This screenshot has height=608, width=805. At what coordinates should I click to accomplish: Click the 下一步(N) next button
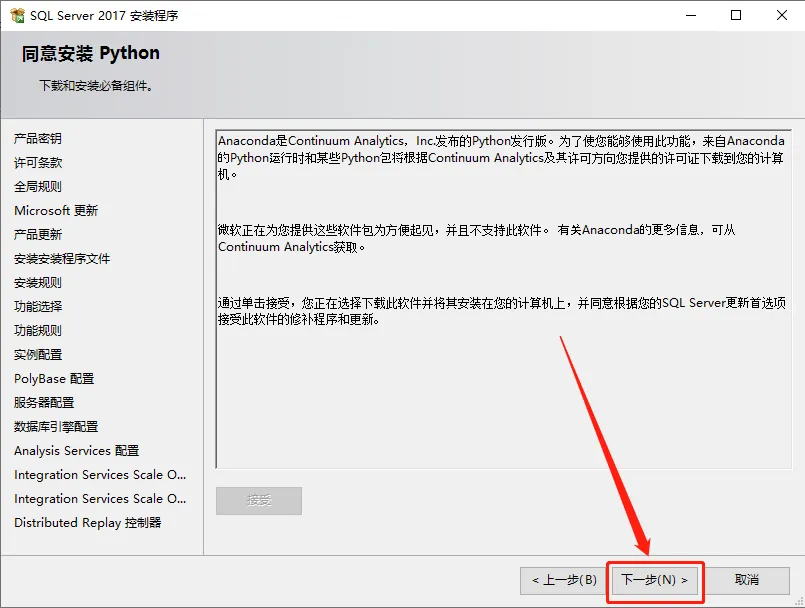[655, 581]
